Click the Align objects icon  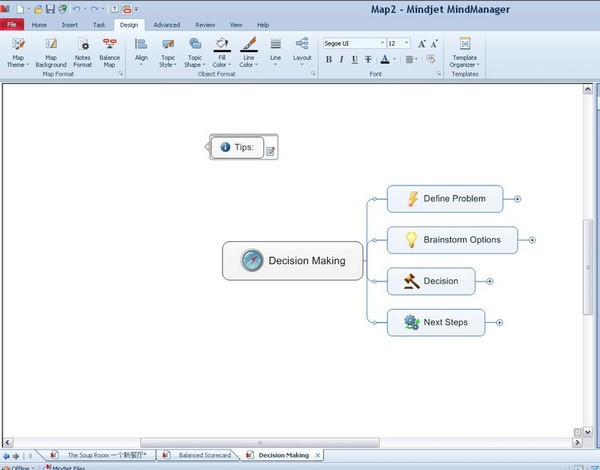point(141,51)
